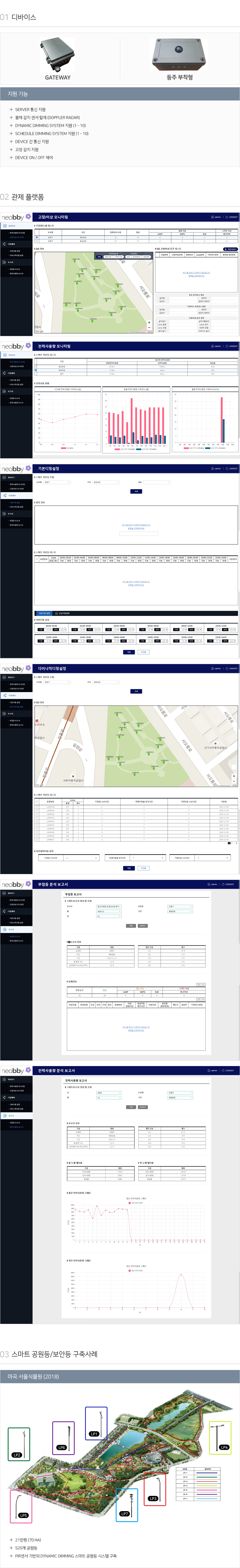Zoom out on the 고장/이상 모니터링 map
This screenshot has width=240, height=1568.
[150, 327]
